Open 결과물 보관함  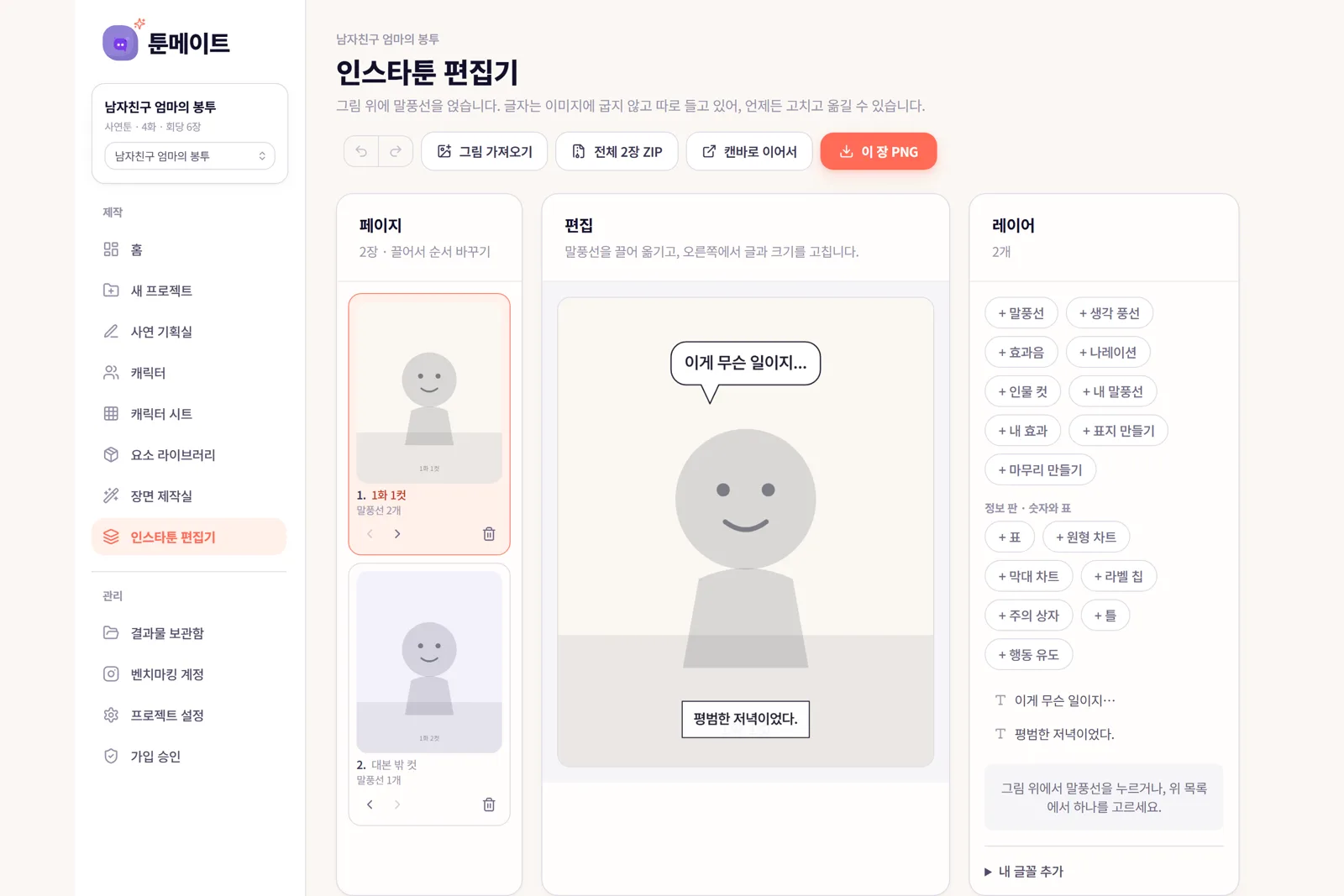[x=189, y=633]
